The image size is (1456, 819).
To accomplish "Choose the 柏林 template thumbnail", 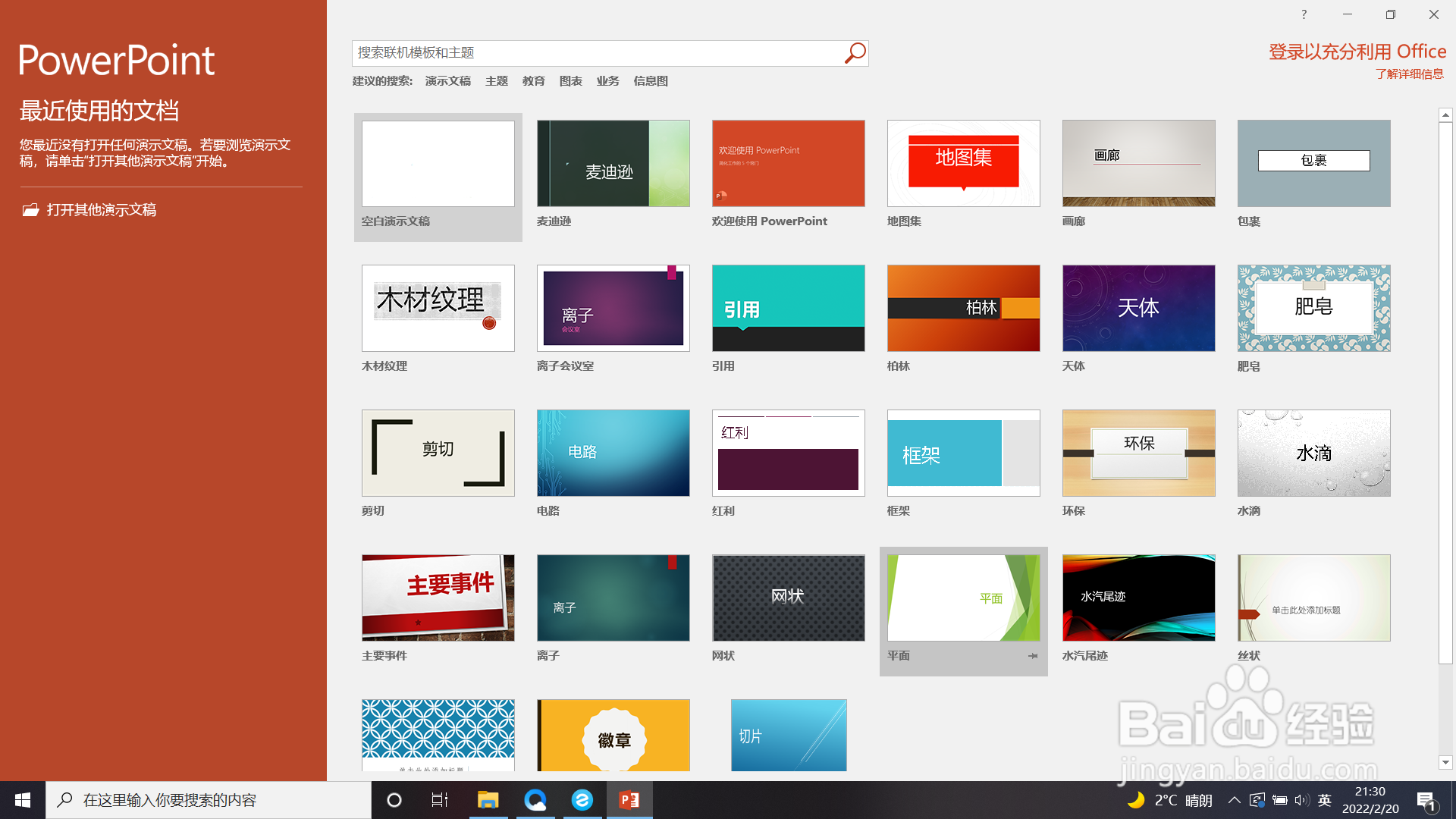I will (964, 309).
